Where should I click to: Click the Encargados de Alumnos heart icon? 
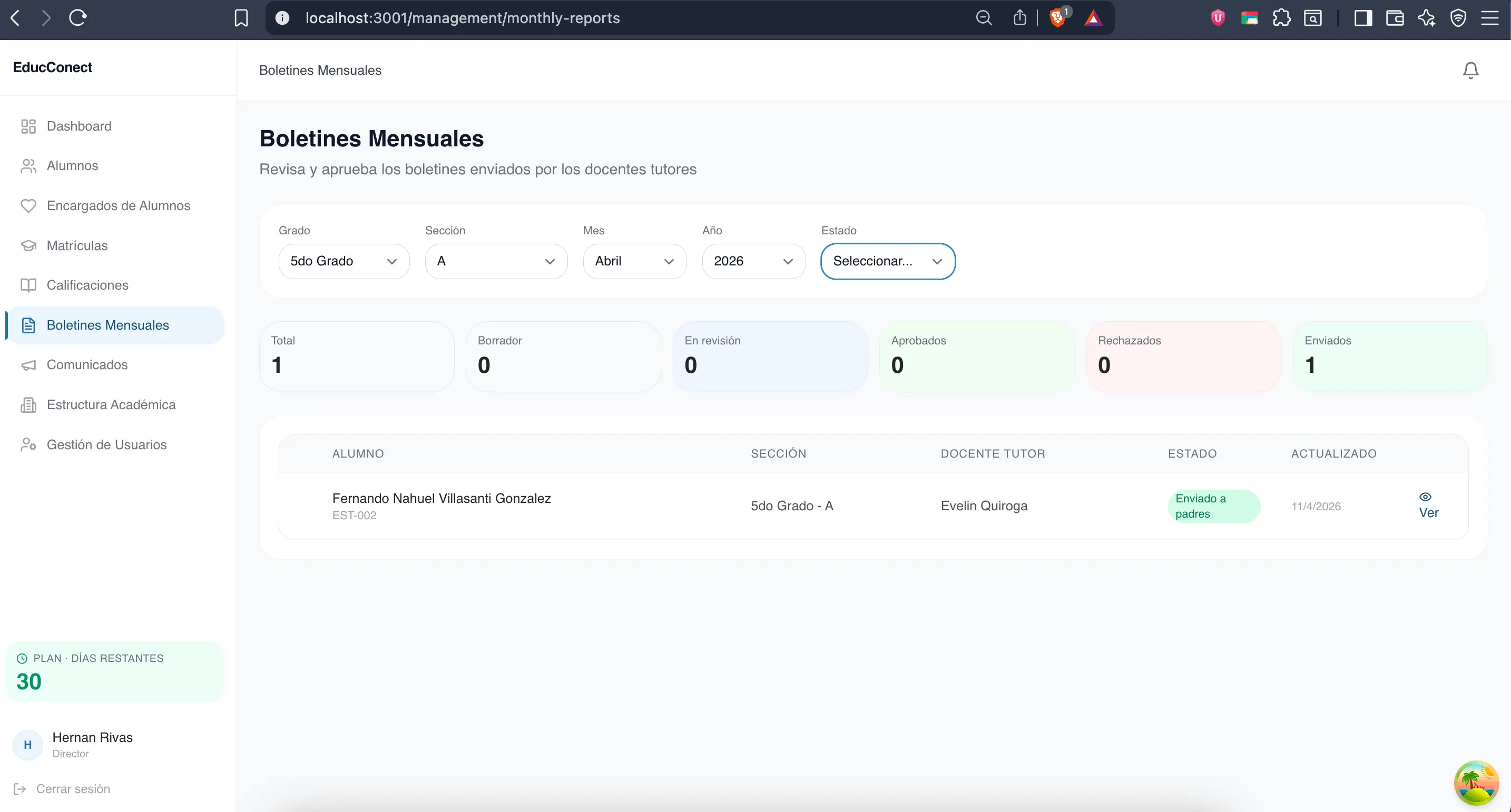pos(28,206)
